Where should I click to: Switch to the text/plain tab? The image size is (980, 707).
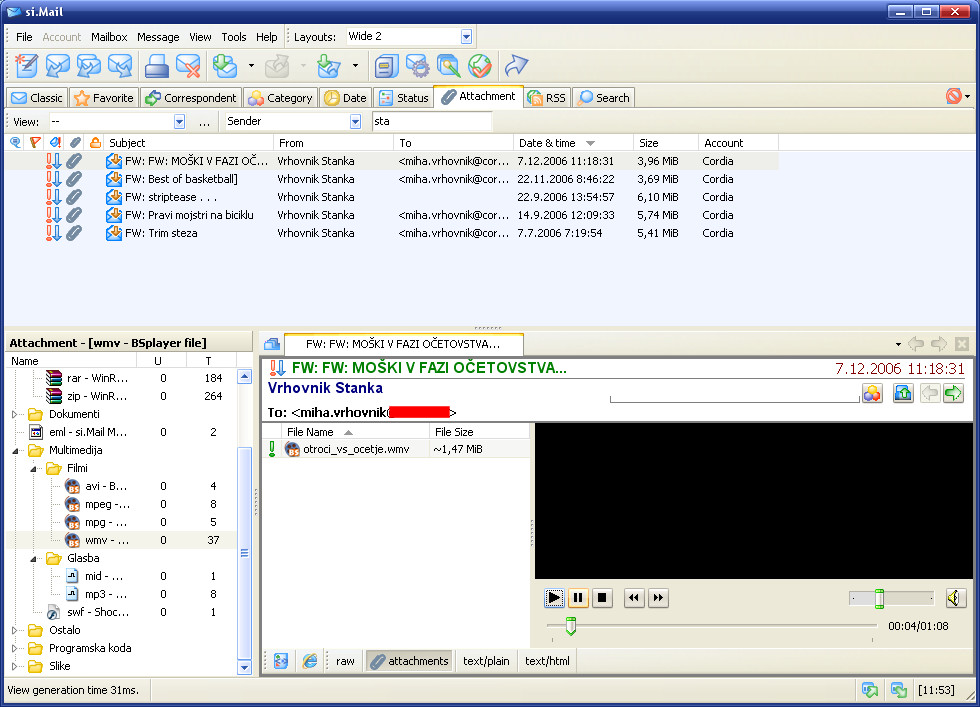(x=486, y=661)
